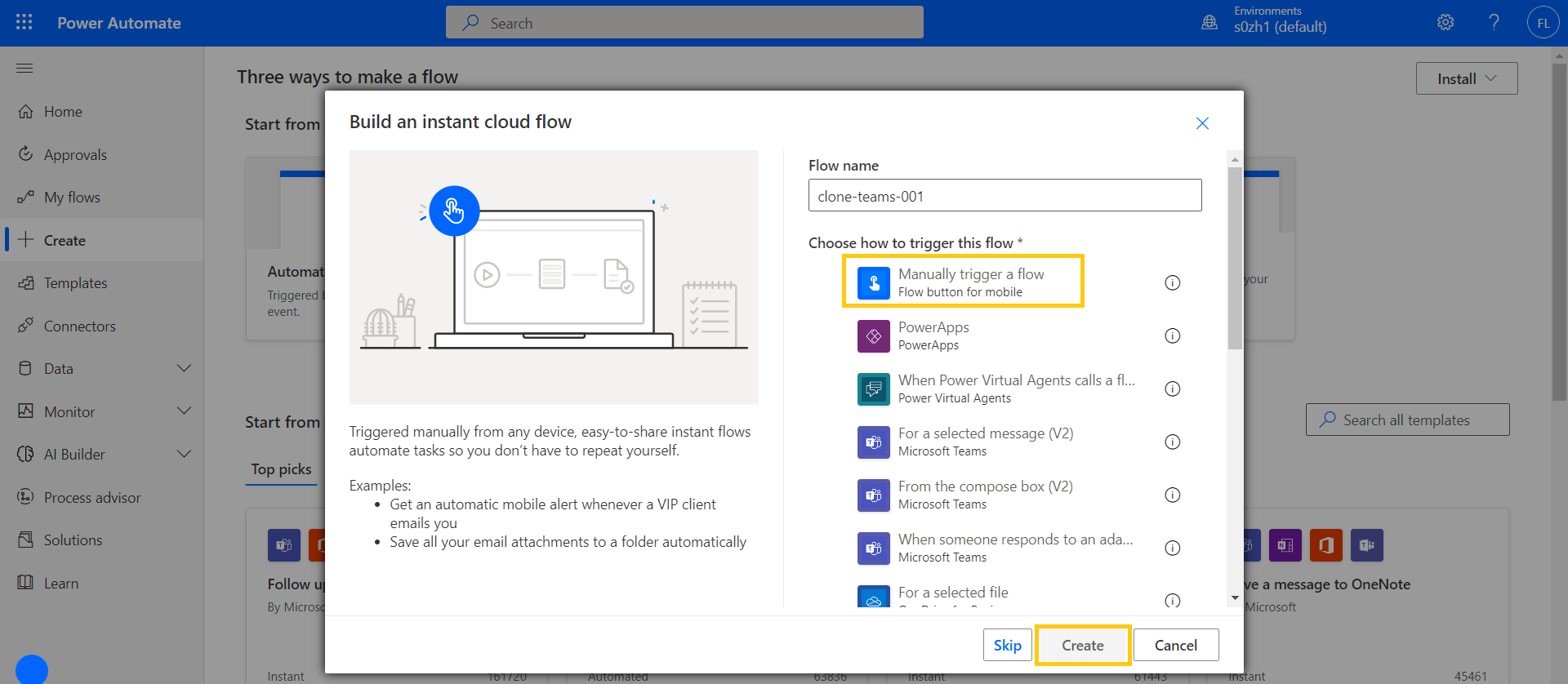This screenshot has width=1568, height=684.
Task: Select the Power Virtual Agents trigger icon
Action: coord(873,389)
